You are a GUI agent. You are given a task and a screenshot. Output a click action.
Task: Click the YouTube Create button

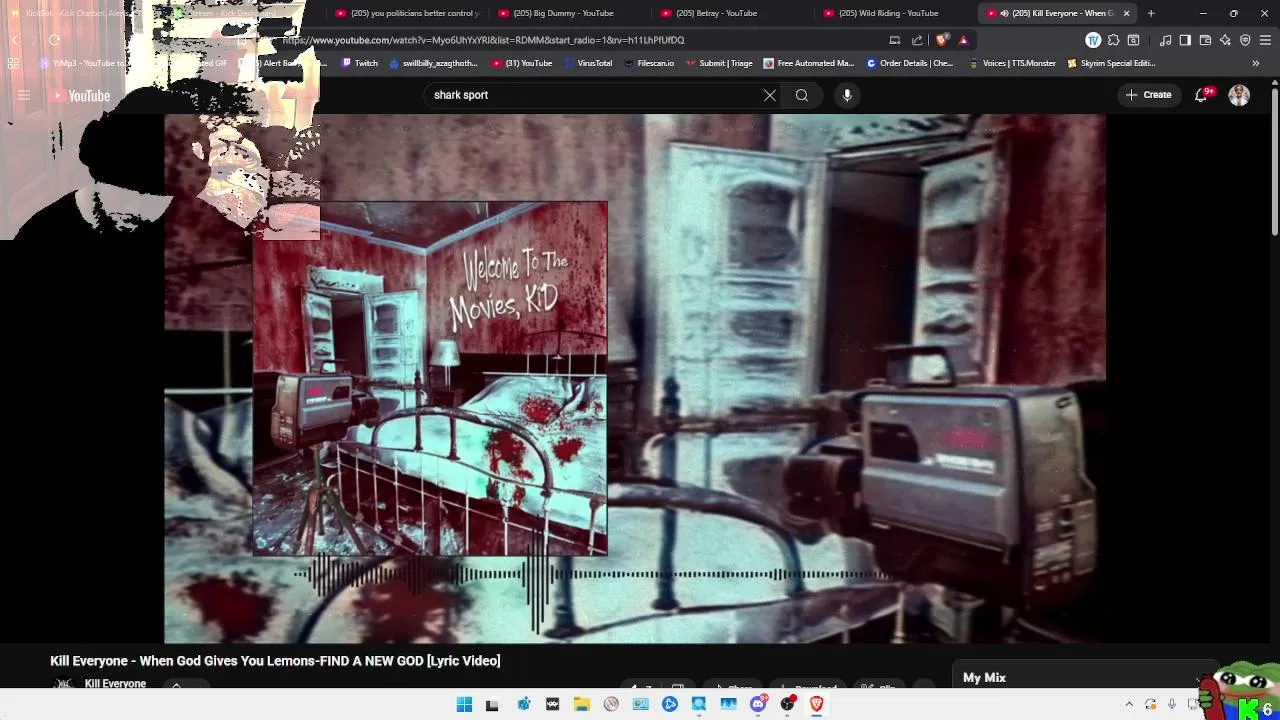[1148, 95]
